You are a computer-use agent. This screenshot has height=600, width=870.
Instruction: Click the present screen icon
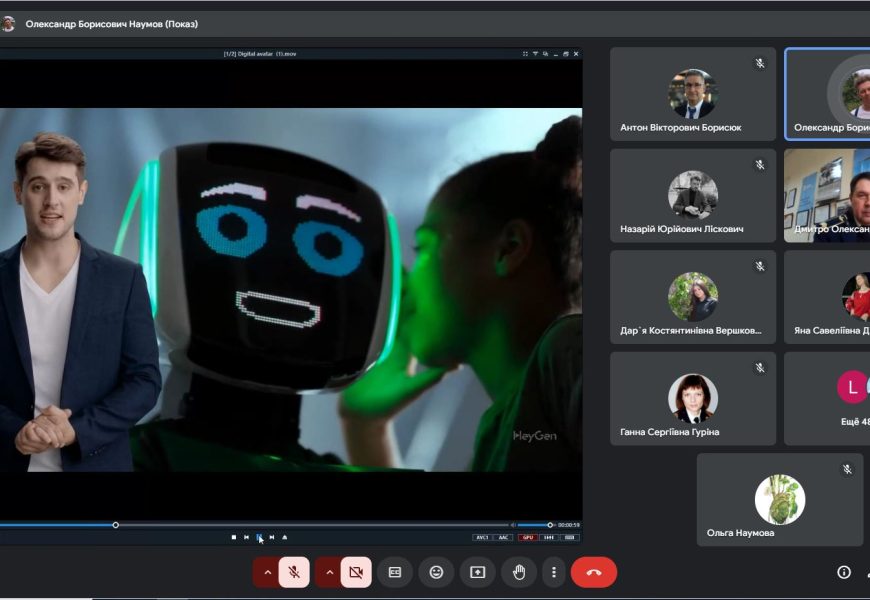tap(477, 572)
